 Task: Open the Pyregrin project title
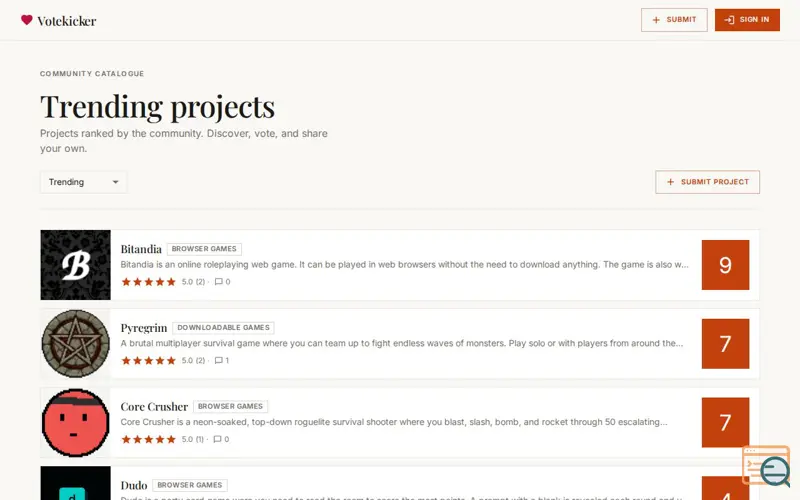[144, 328]
